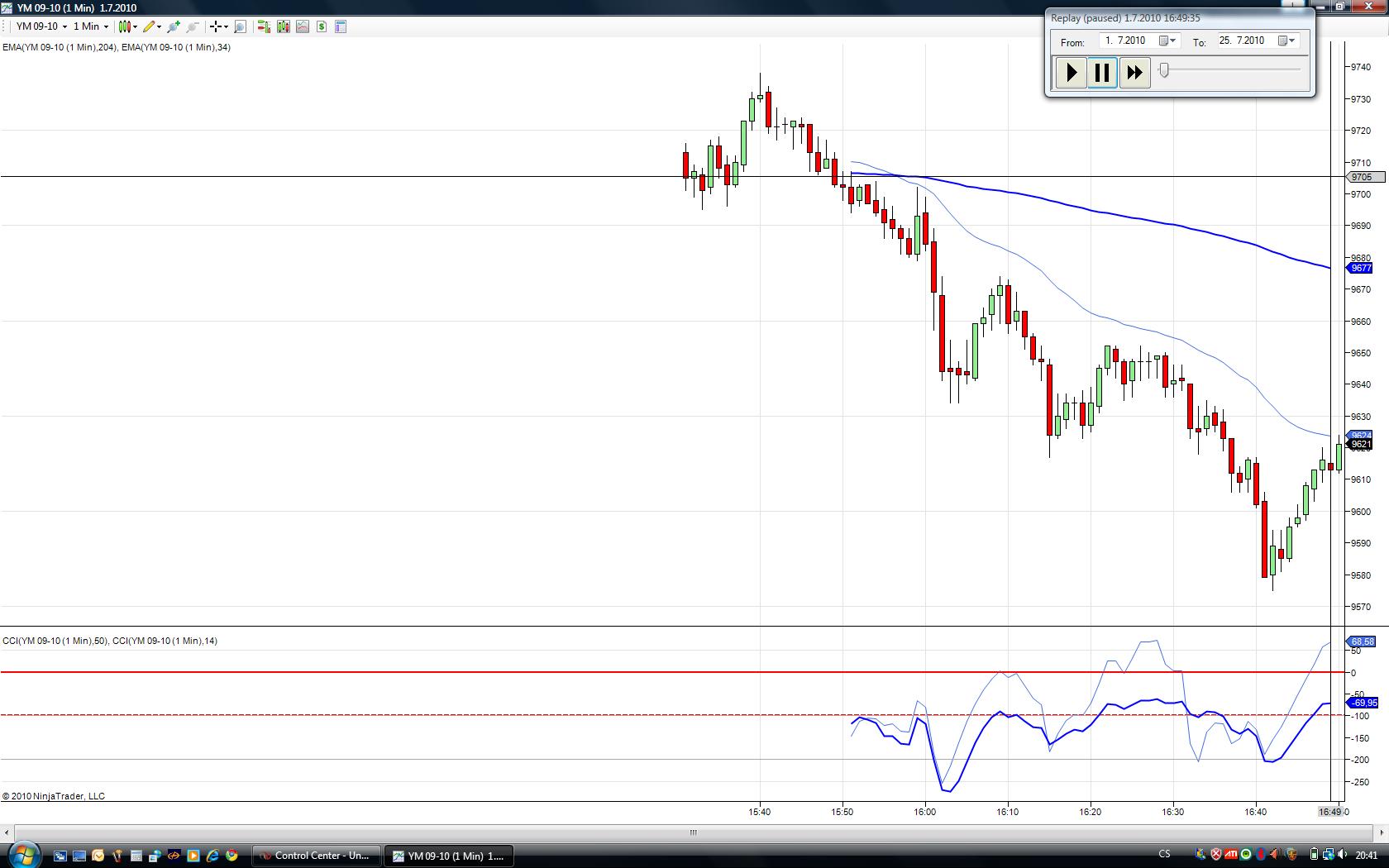Switch to Control Center taskbar window
Screen dimensions: 1389x868
[317, 856]
